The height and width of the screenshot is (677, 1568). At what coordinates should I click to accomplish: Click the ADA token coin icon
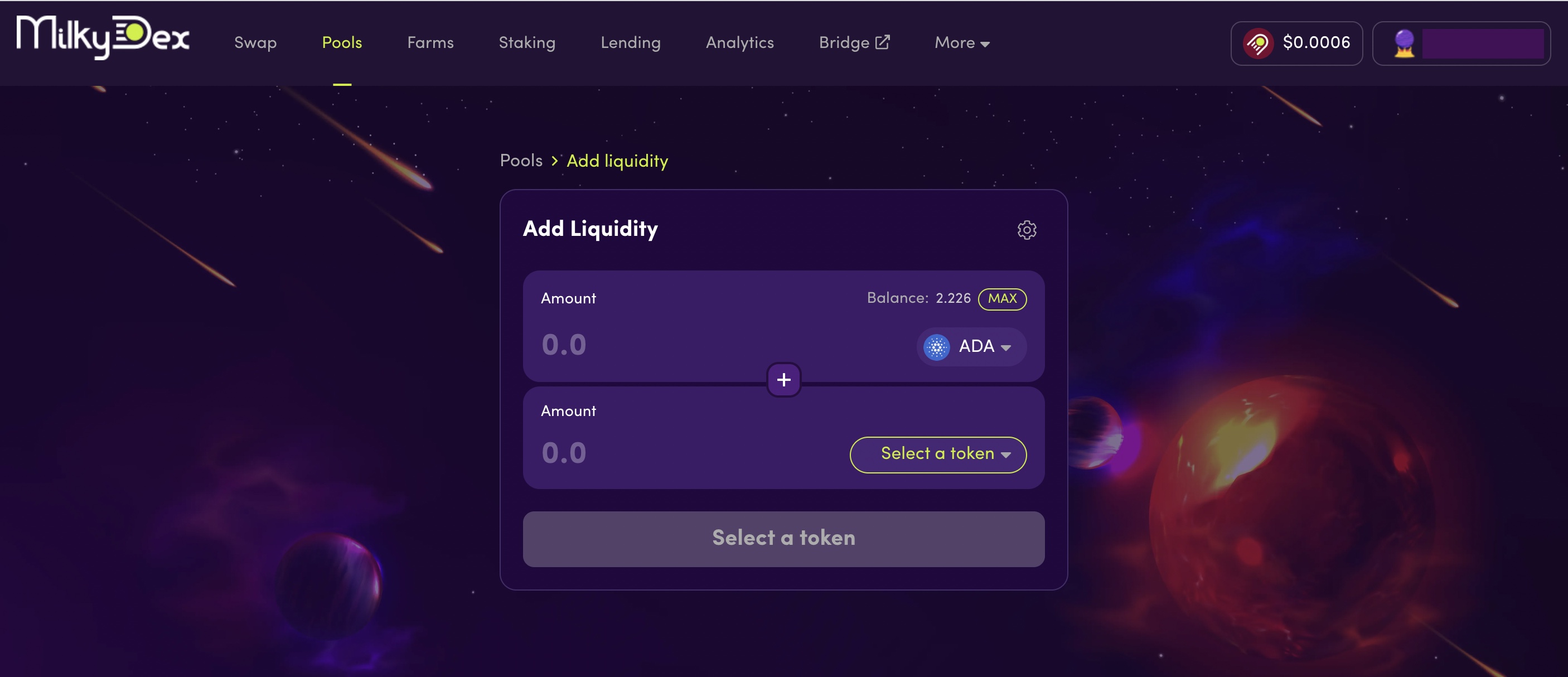936,347
